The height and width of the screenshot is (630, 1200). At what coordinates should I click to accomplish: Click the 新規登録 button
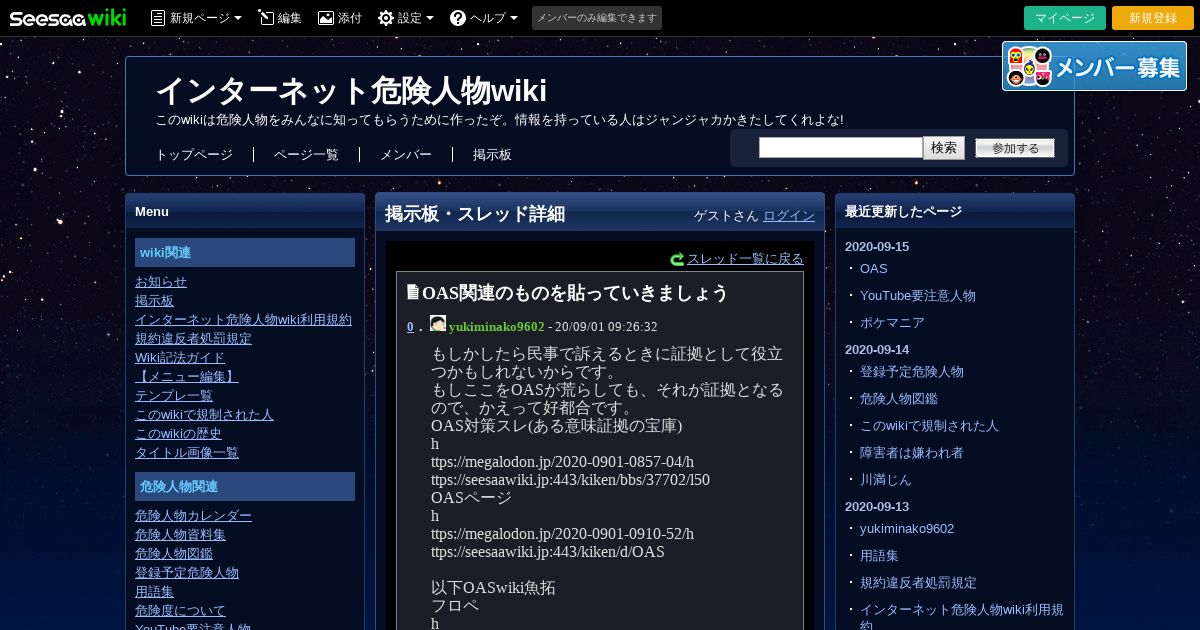pyautogui.click(x=1153, y=18)
